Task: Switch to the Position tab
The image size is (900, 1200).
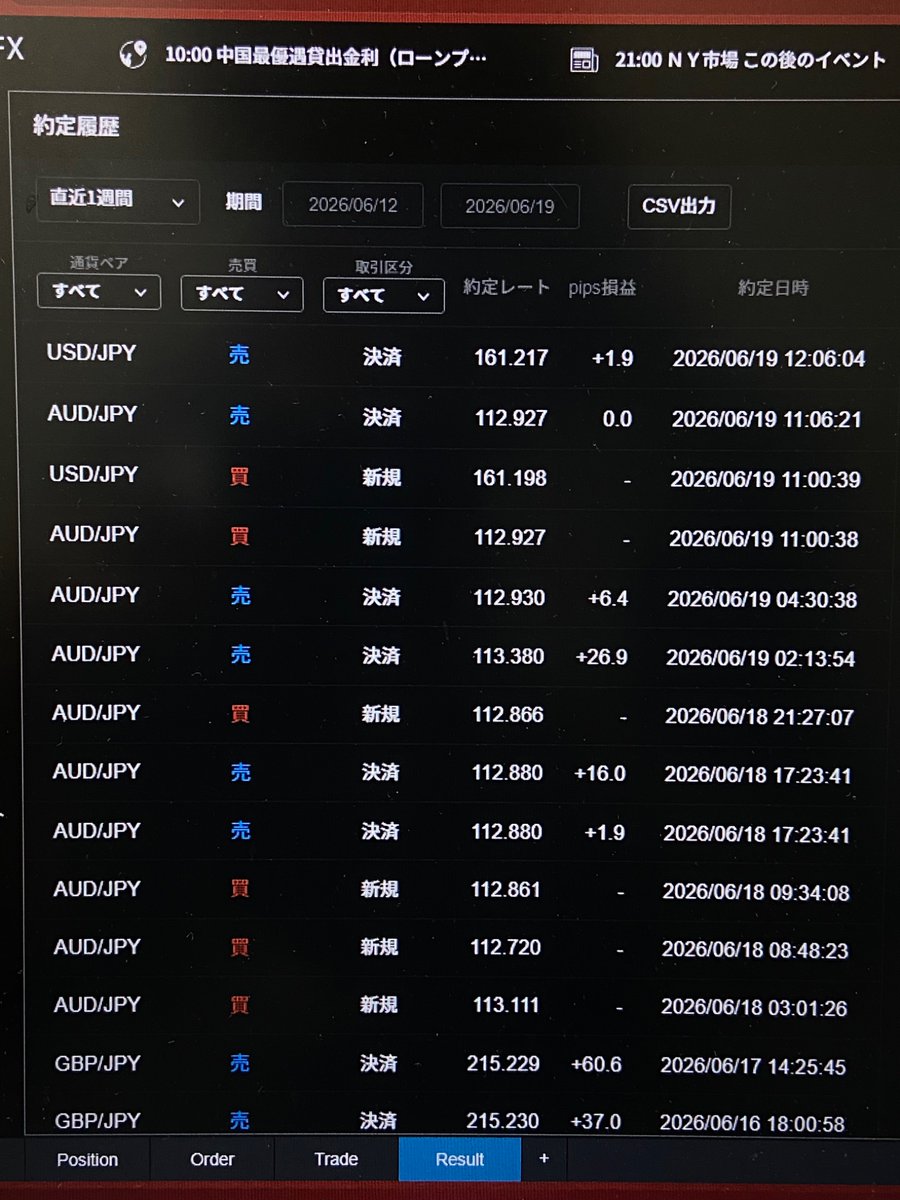Action: (87, 1160)
